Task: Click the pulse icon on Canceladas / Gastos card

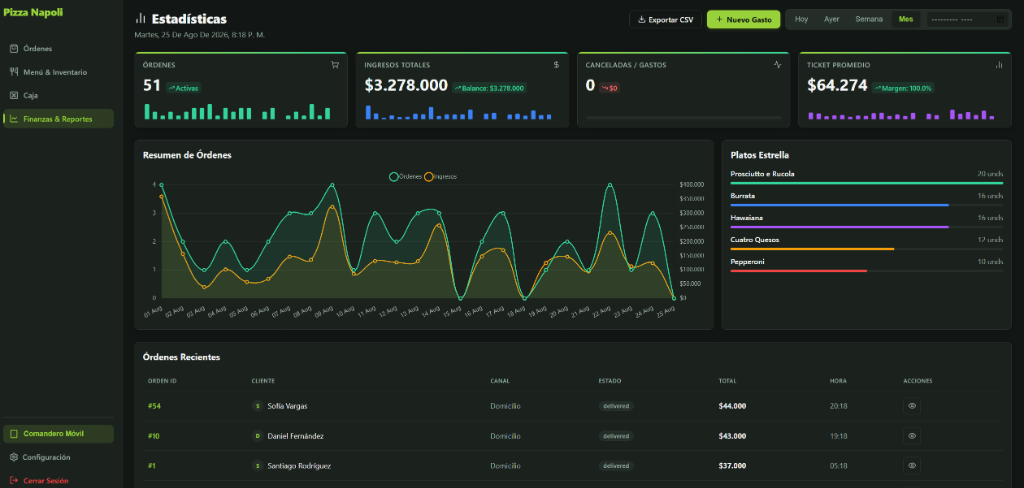Action: coord(777,65)
